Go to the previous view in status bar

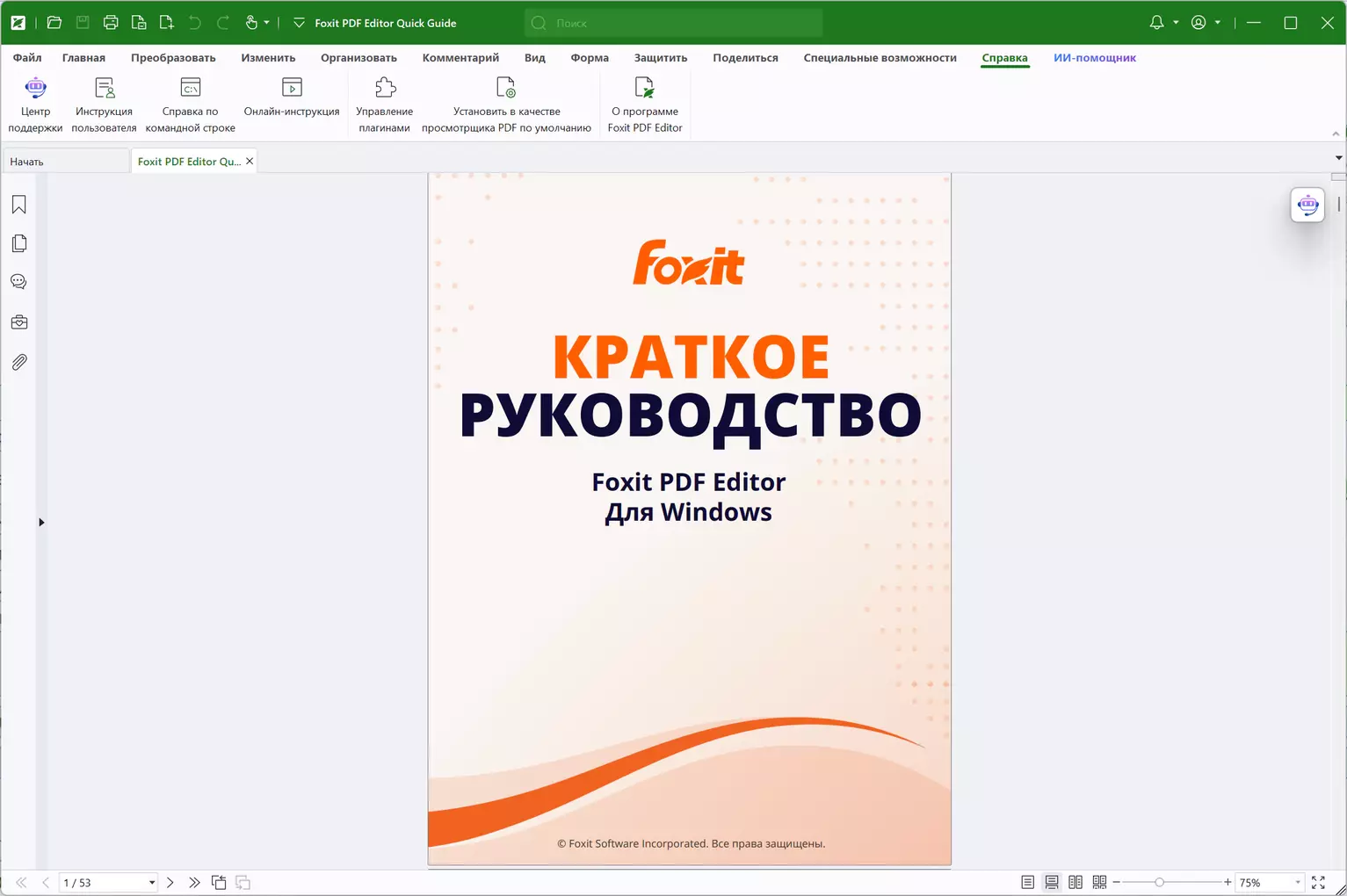[x=219, y=882]
